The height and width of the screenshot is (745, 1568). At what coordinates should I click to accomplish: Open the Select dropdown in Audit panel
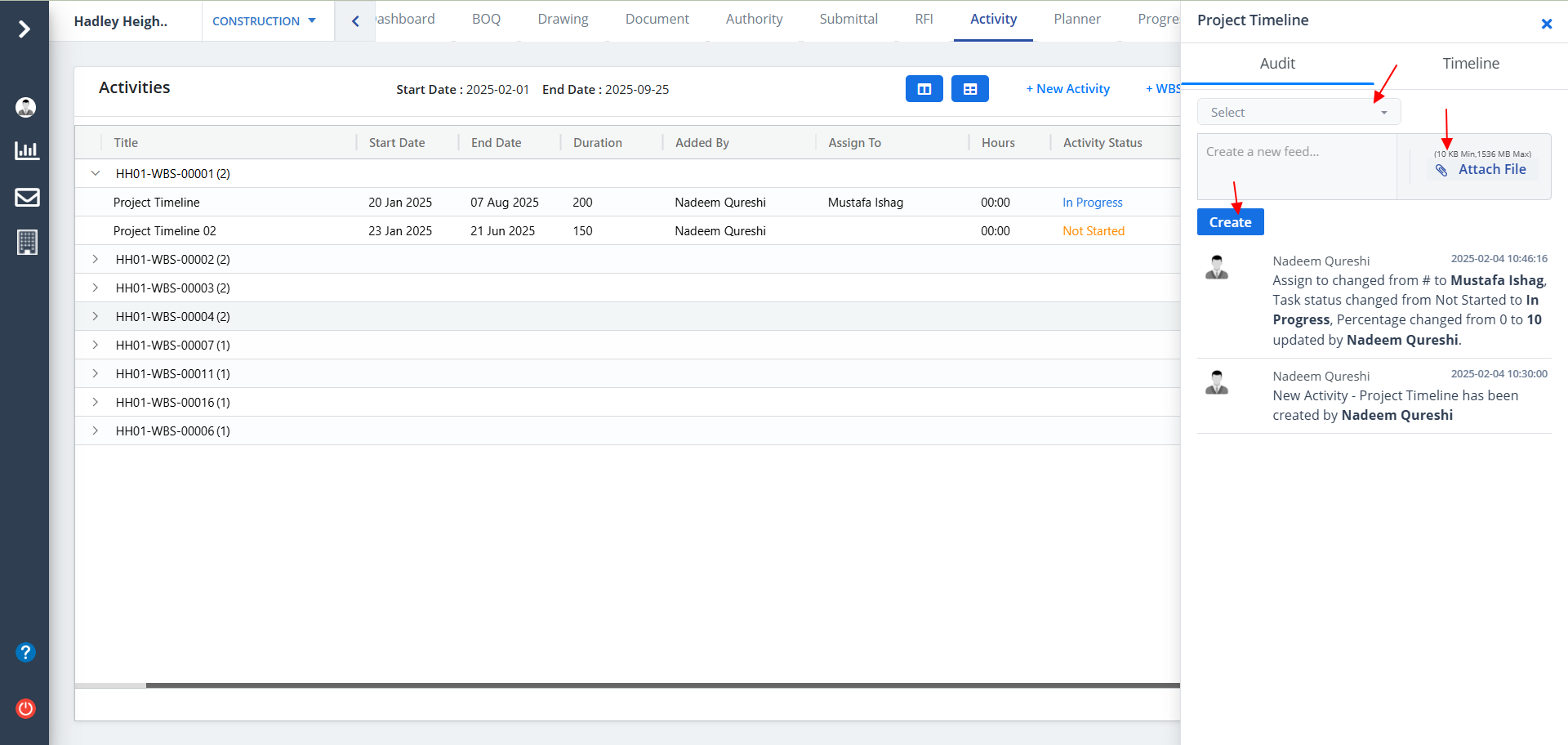tap(1298, 112)
